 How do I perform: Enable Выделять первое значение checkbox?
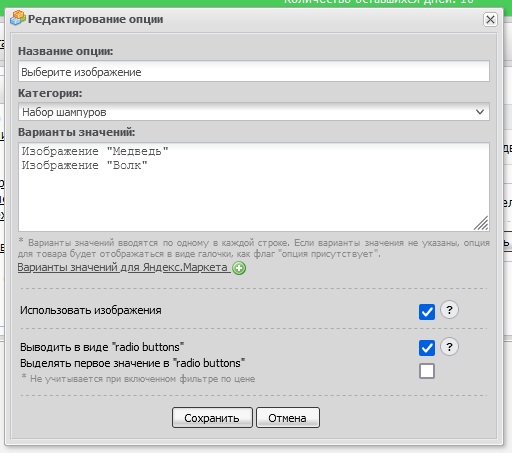(427, 371)
